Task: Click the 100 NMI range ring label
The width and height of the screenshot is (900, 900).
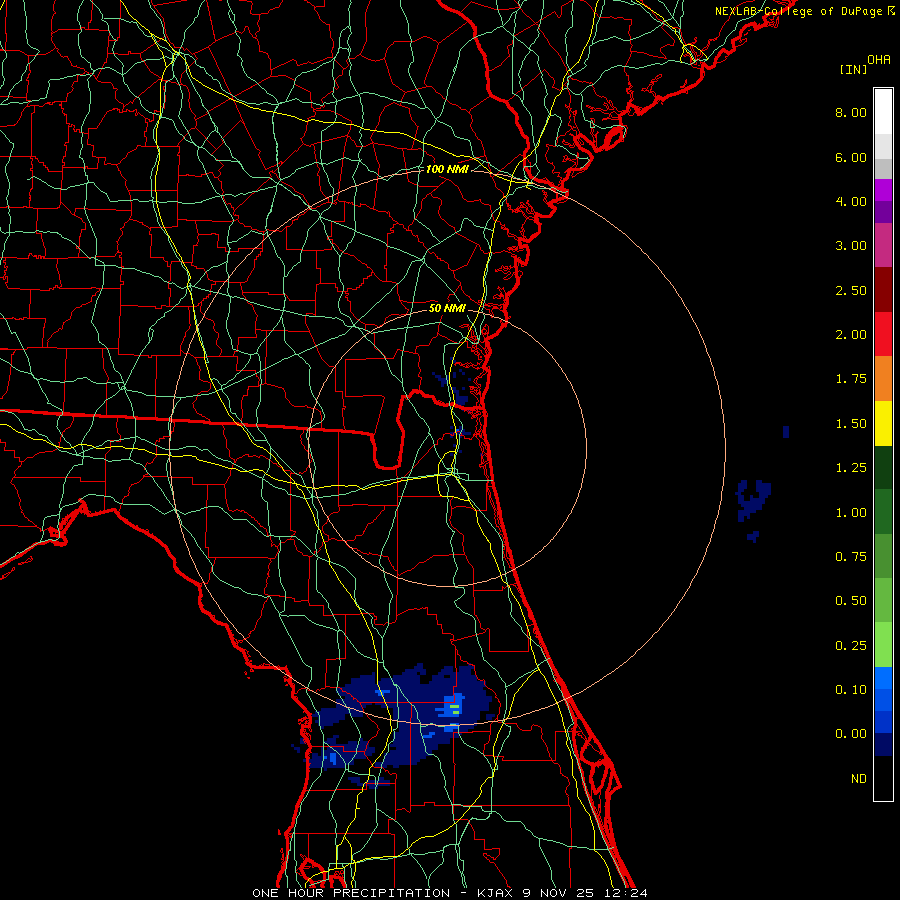Action: [447, 169]
